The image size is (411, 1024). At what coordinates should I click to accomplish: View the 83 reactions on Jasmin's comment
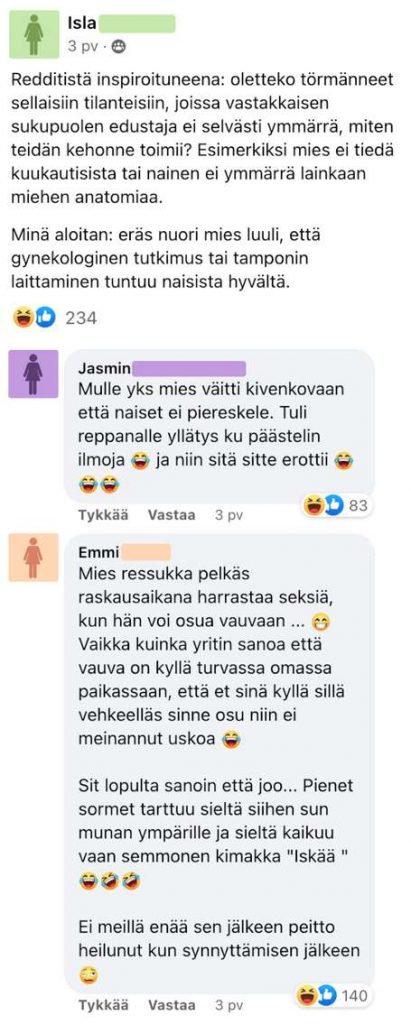pos(358,505)
